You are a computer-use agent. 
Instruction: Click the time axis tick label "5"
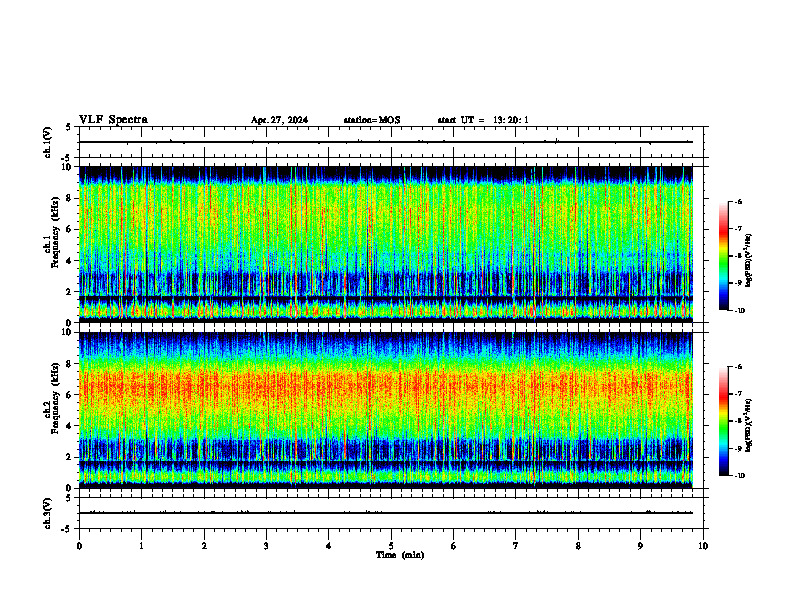391,546
